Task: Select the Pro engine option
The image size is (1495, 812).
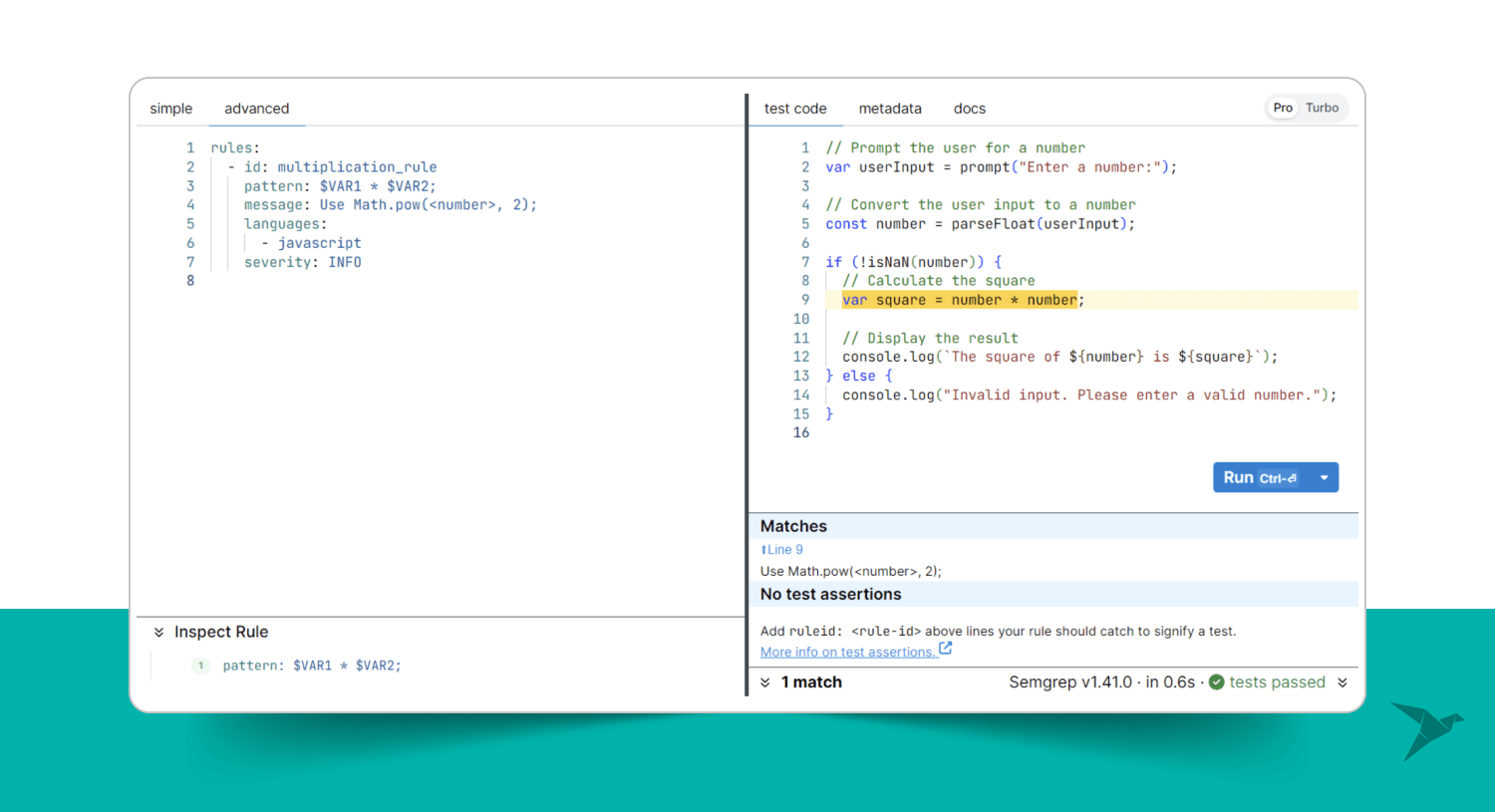Action: (x=1283, y=108)
